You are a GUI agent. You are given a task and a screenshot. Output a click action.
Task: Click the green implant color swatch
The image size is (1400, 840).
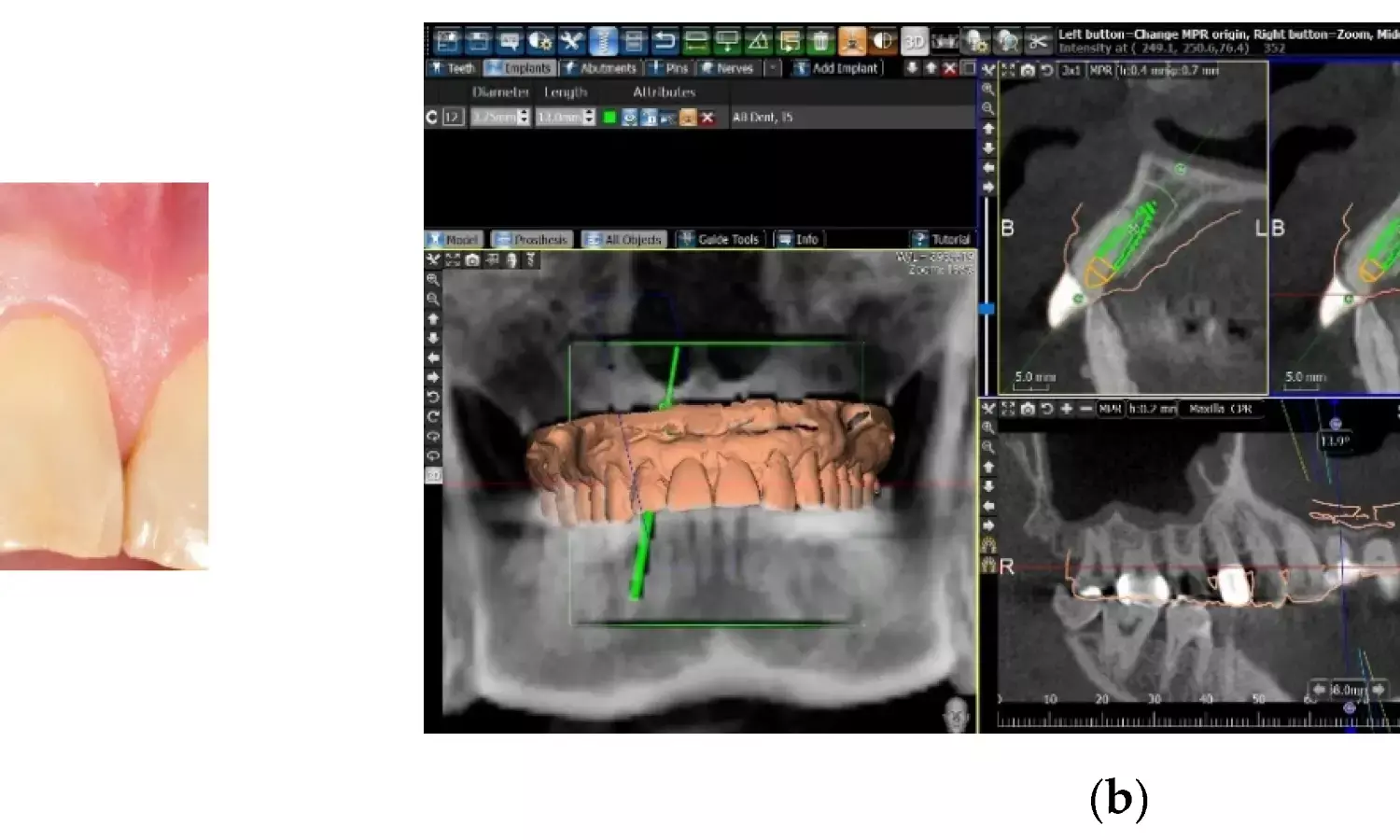pos(609,118)
